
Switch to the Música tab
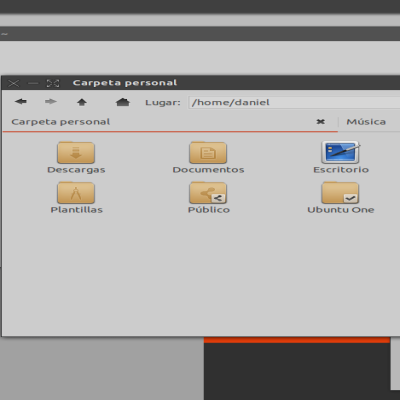366,122
